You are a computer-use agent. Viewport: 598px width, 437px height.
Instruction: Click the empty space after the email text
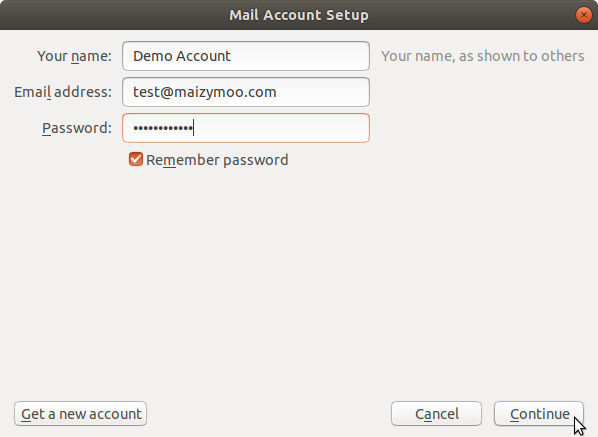click(x=322, y=92)
